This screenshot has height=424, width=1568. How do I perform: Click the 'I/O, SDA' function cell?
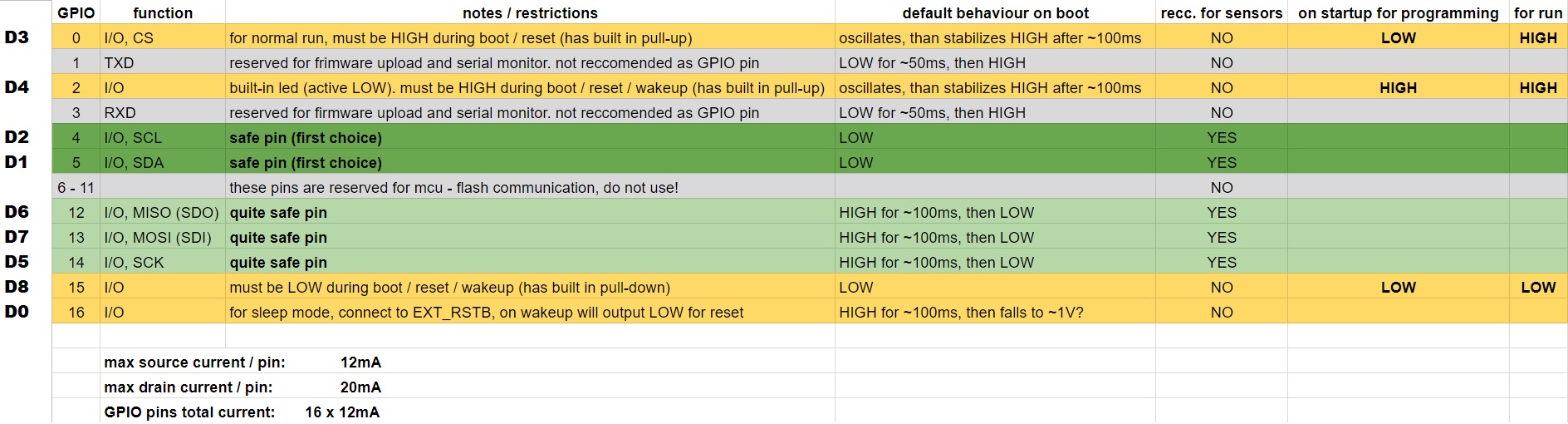click(163, 162)
